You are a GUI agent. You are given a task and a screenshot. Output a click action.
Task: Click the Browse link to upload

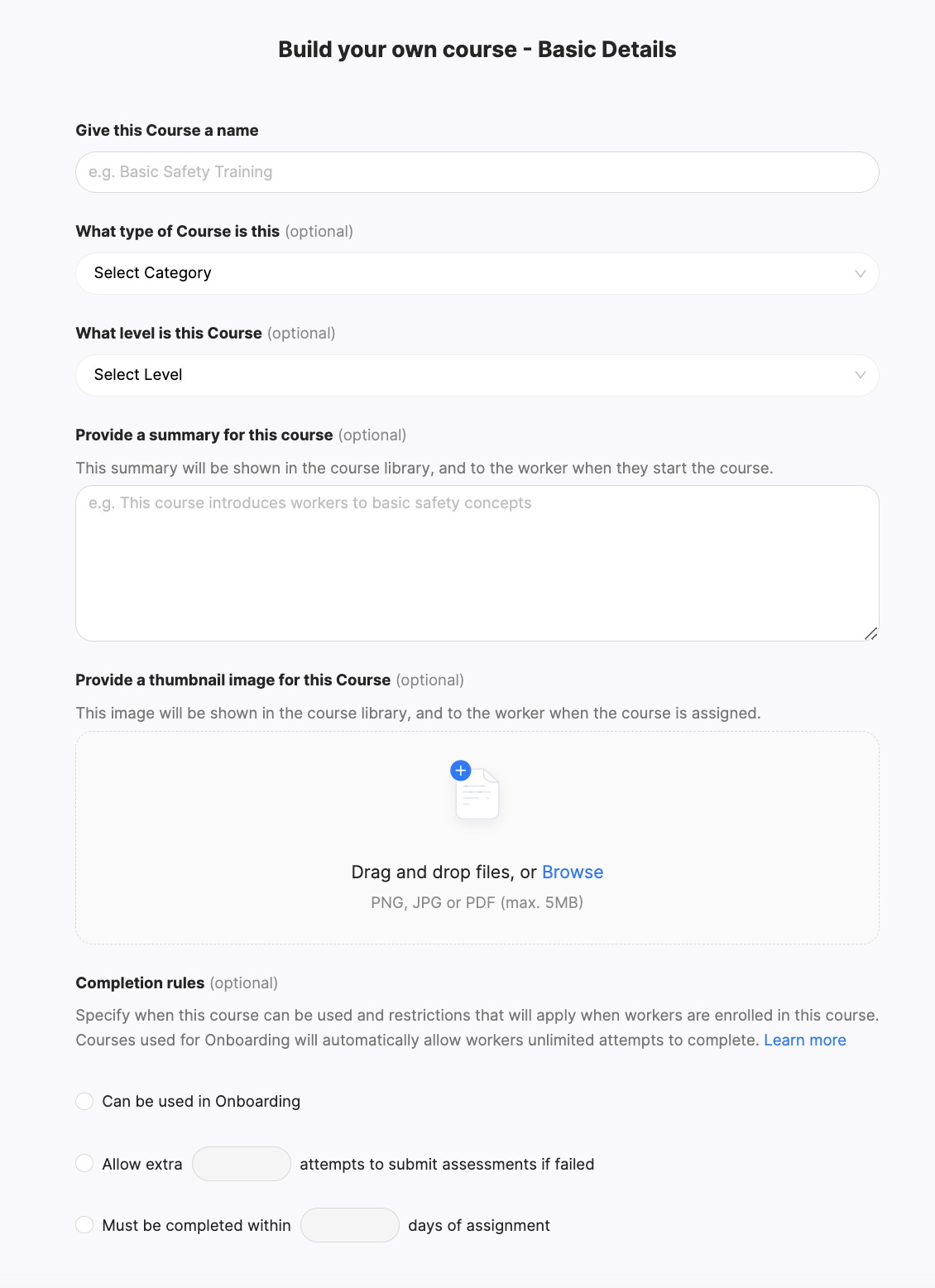(573, 872)
